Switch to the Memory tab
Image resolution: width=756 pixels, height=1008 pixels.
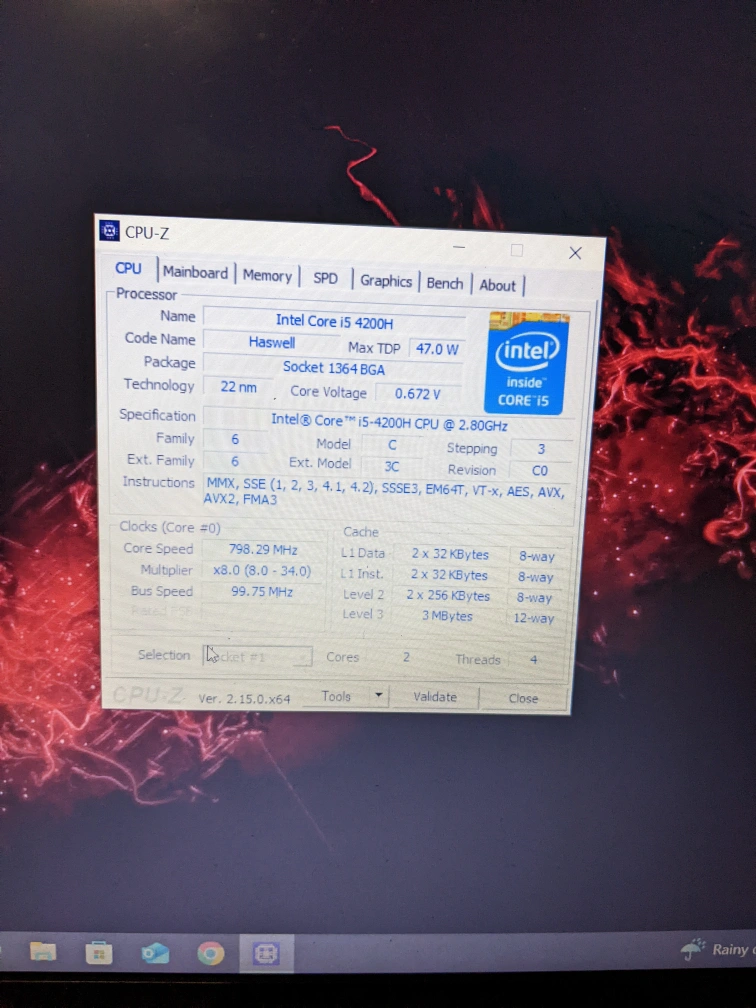(x=267, y=276)
